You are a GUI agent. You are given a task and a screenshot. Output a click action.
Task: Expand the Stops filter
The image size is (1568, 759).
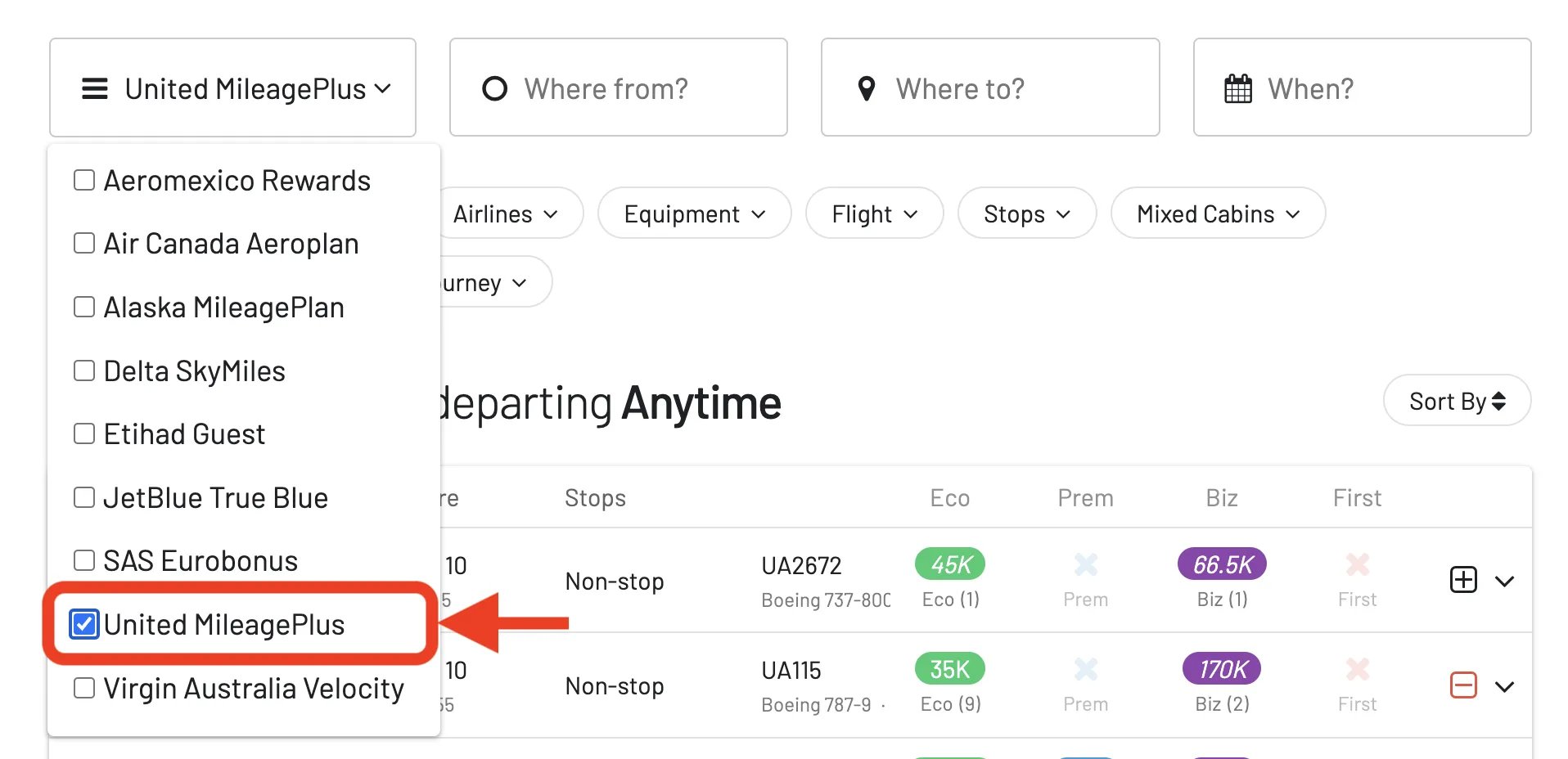pyautogui.click(x=1027, y=213)
